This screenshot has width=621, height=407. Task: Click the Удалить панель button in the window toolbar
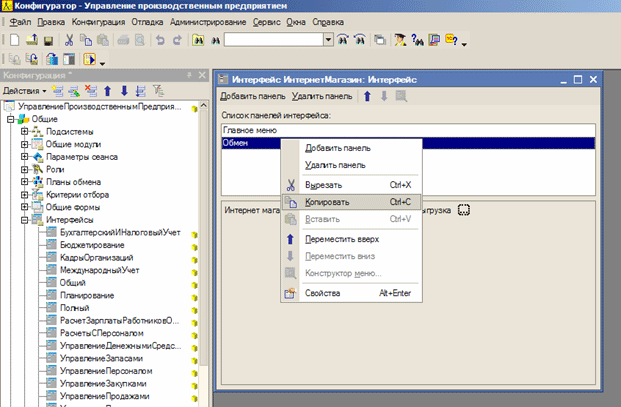(x=322, y=96)
